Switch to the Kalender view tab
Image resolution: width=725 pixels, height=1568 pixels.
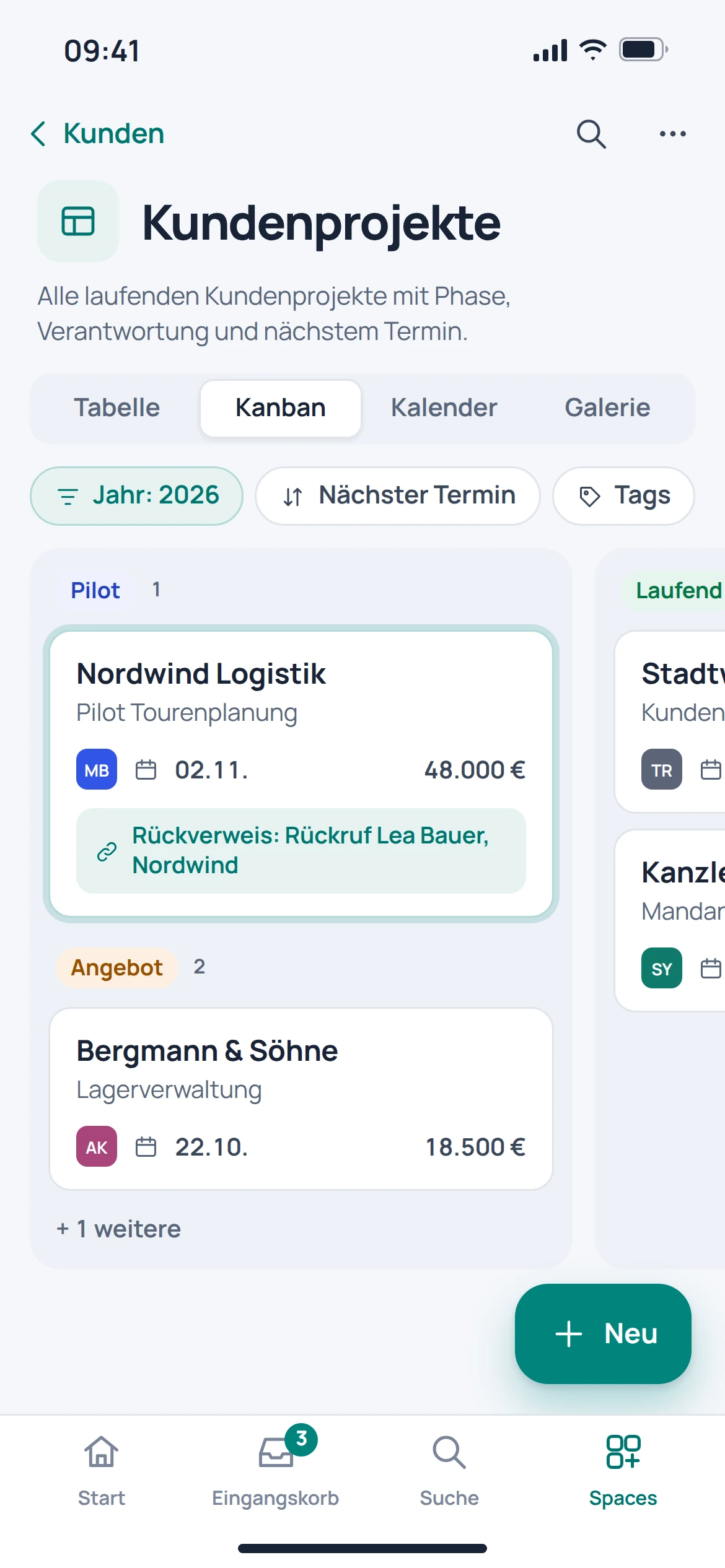coord(444,408)
